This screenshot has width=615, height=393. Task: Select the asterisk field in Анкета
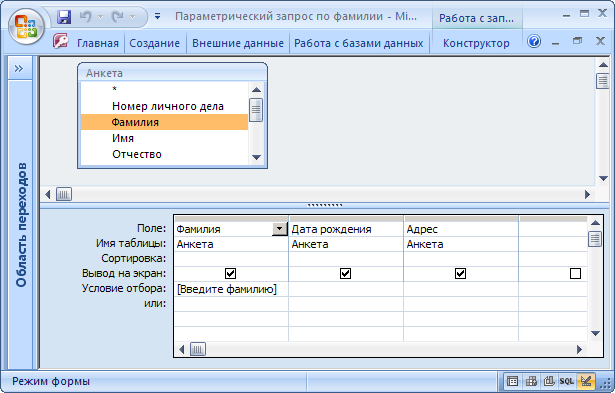(164, 89)
